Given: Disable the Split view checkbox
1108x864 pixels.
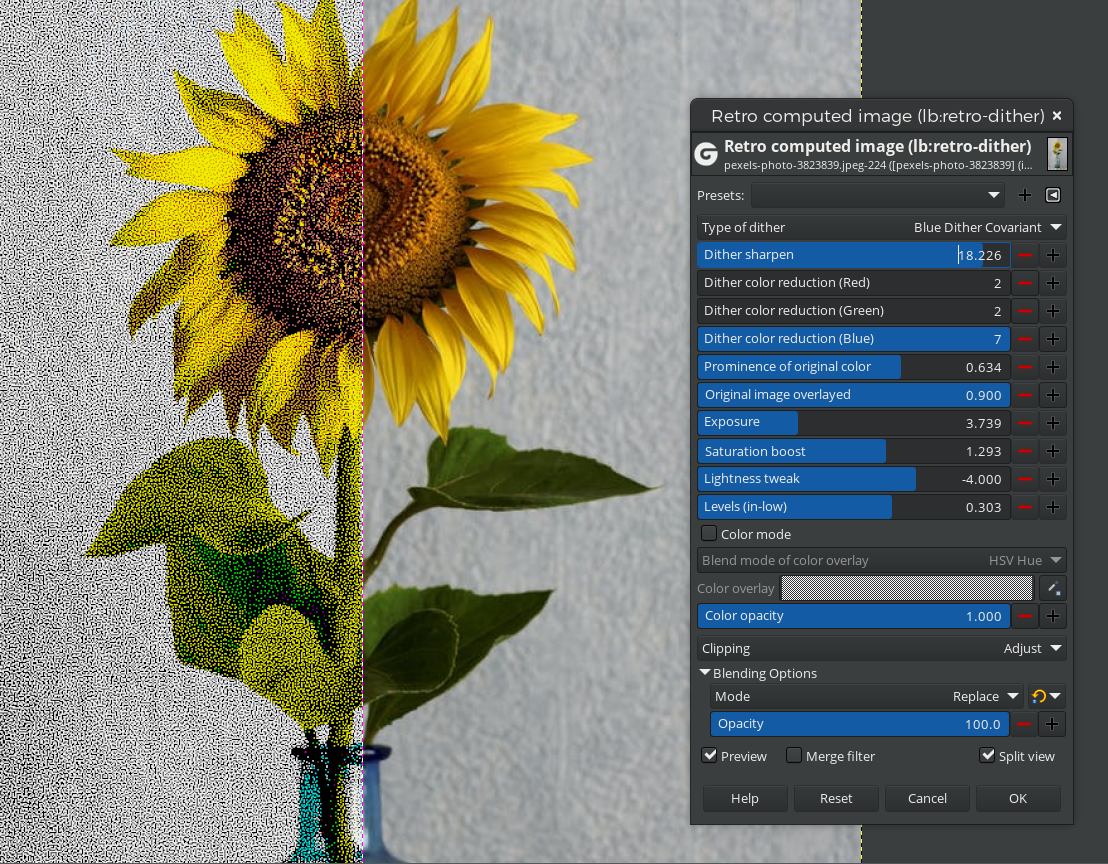Looking at the screenshot, I should click(x=987, y=756).
